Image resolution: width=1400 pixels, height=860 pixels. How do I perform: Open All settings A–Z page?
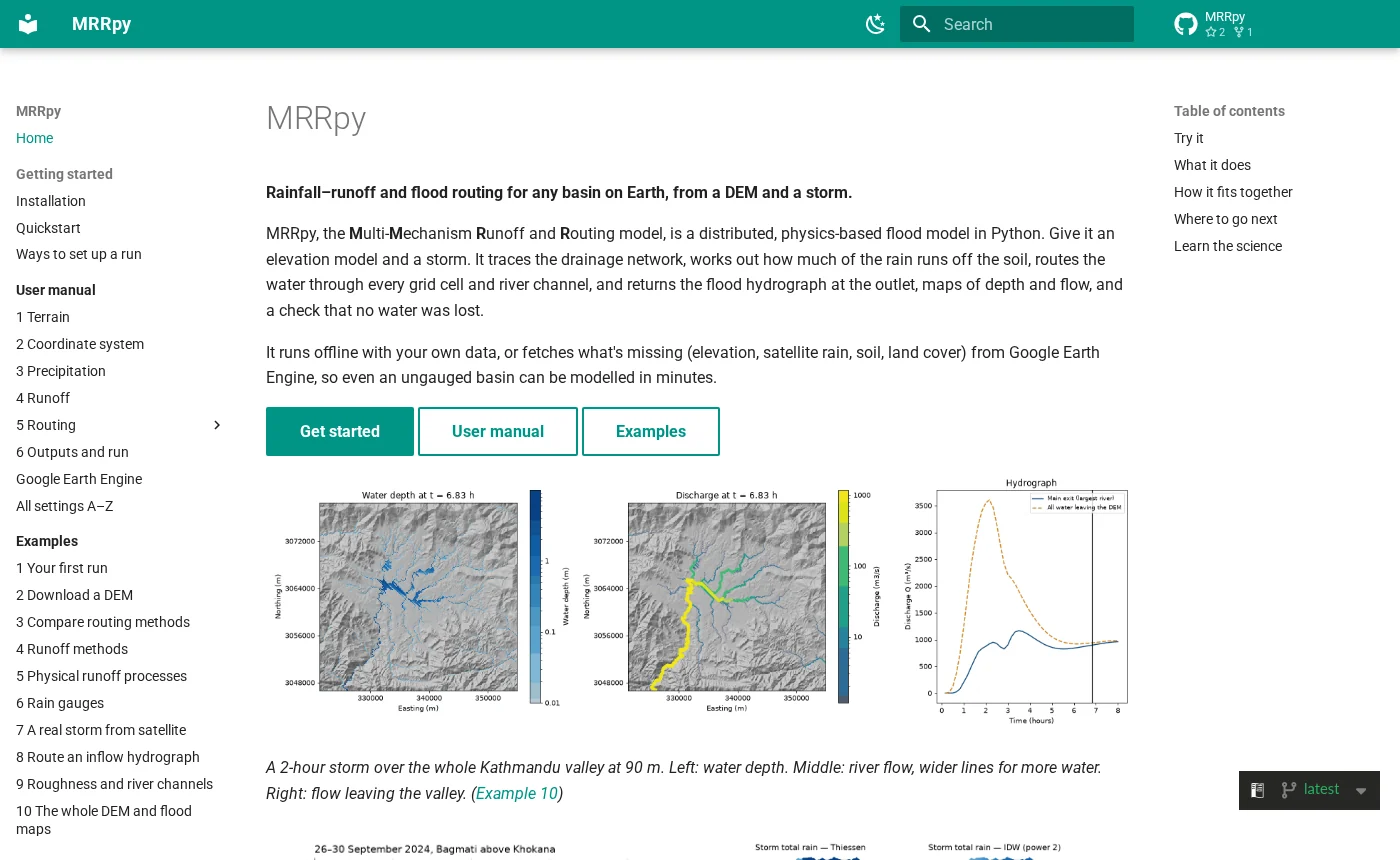point(65,506)
